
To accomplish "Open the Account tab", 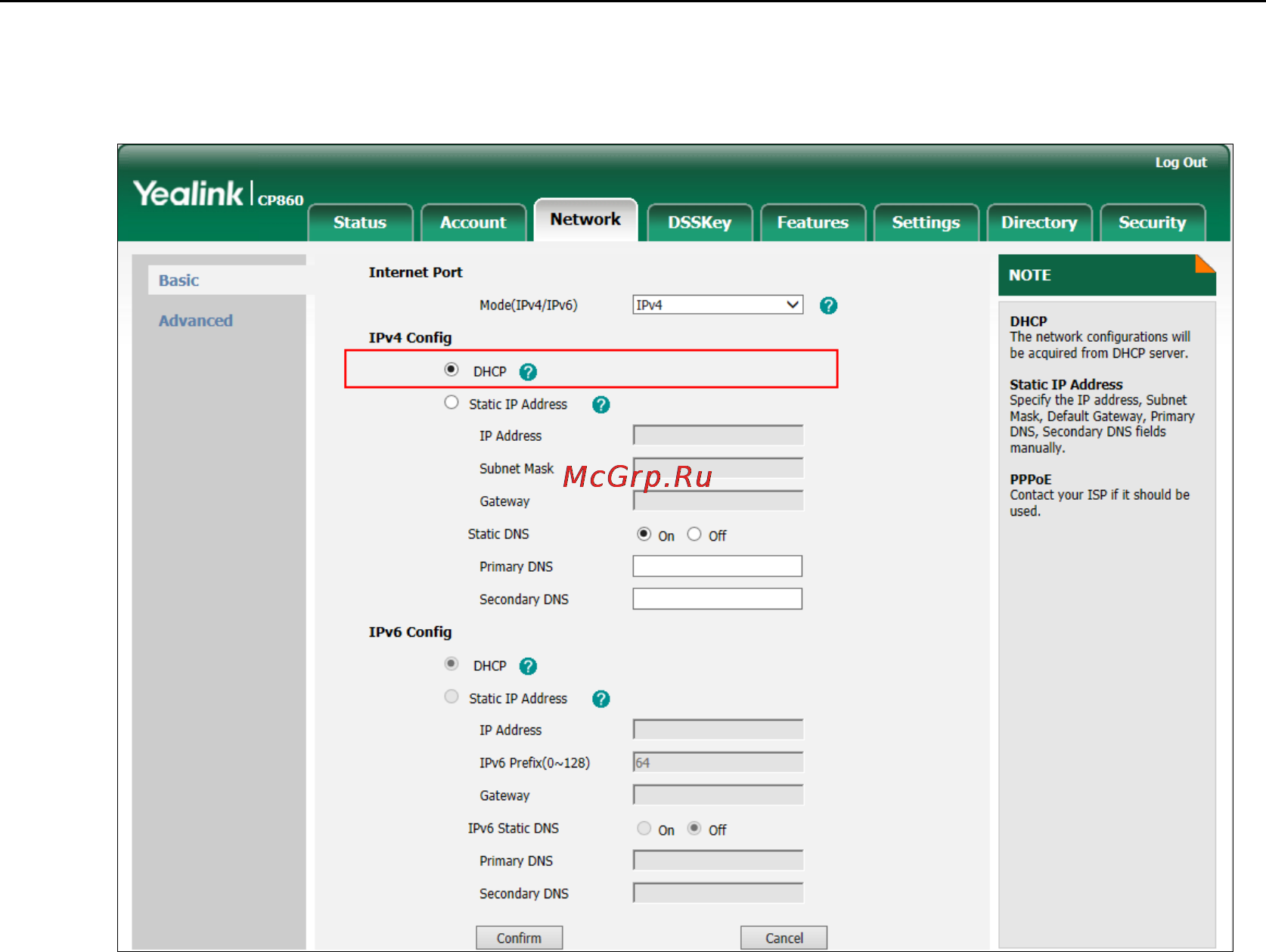I will click(473, 222).
